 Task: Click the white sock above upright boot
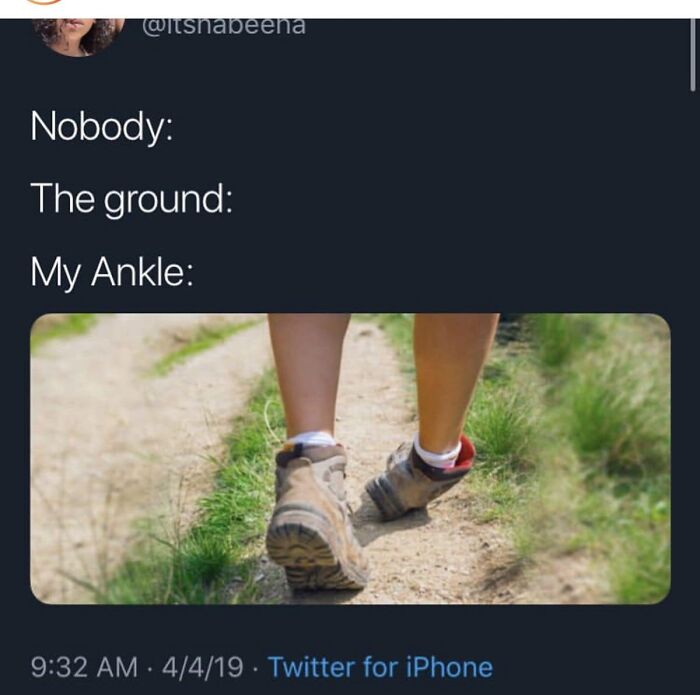pos(311,439)
